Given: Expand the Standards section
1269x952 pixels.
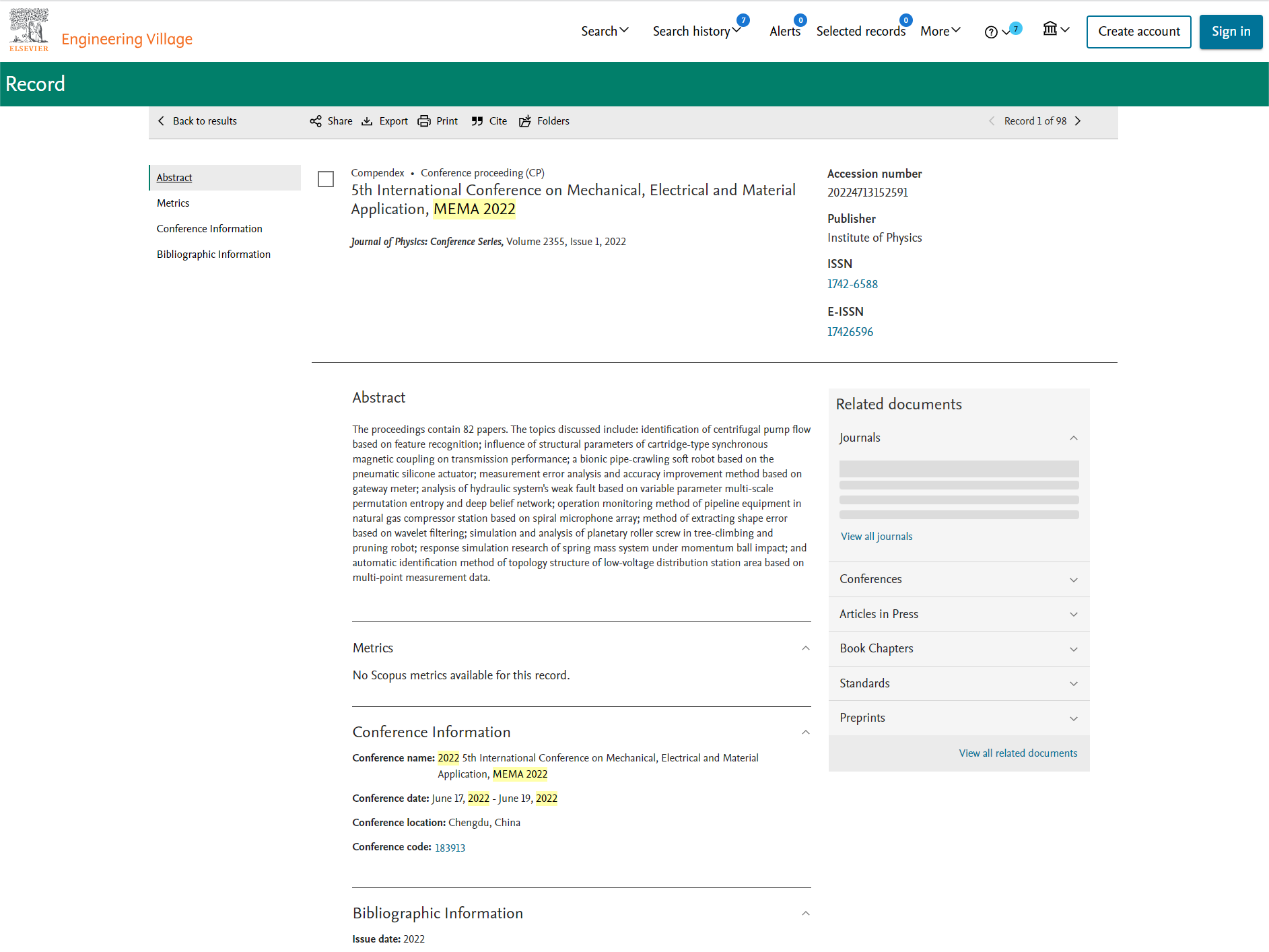Looking at the screenshot, I should pos(959,683).
